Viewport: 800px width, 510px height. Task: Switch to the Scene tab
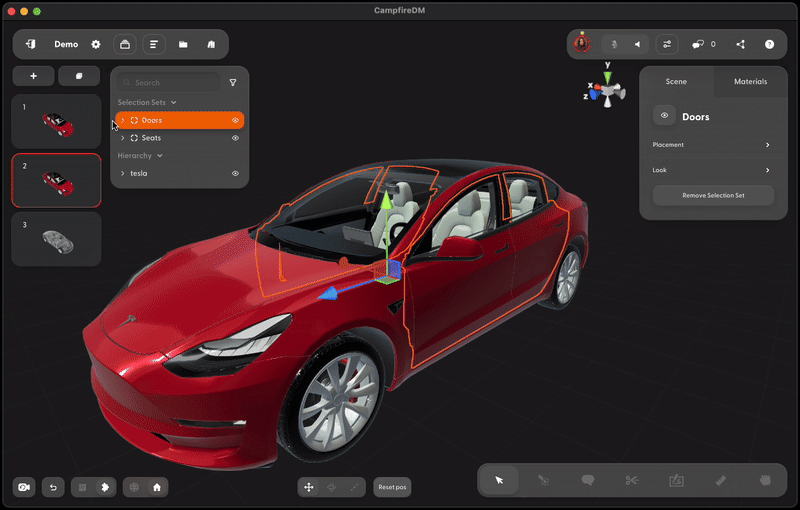(676, 82)
